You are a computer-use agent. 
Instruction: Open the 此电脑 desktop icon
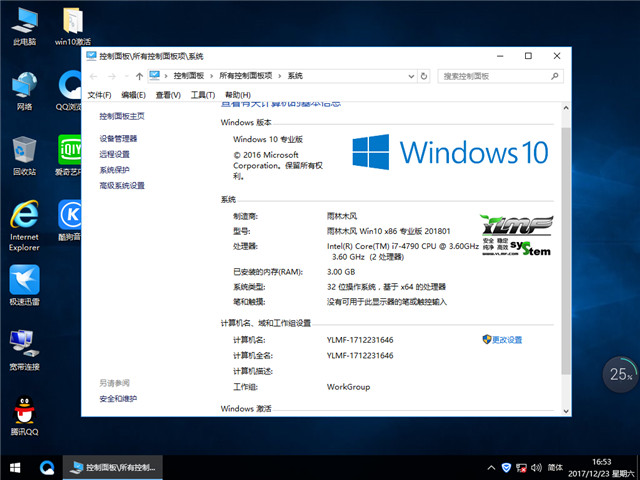(24, 25)
